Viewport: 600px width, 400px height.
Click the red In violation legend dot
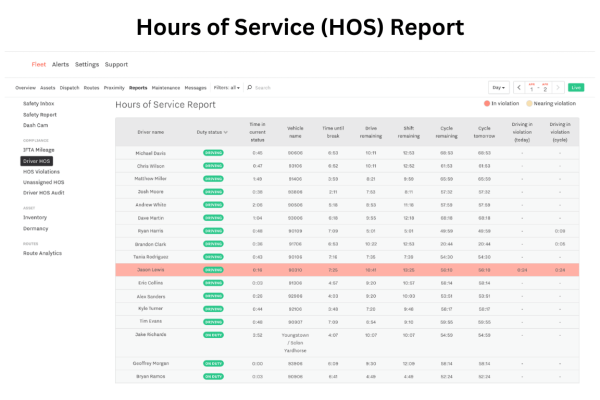(487, 103)
